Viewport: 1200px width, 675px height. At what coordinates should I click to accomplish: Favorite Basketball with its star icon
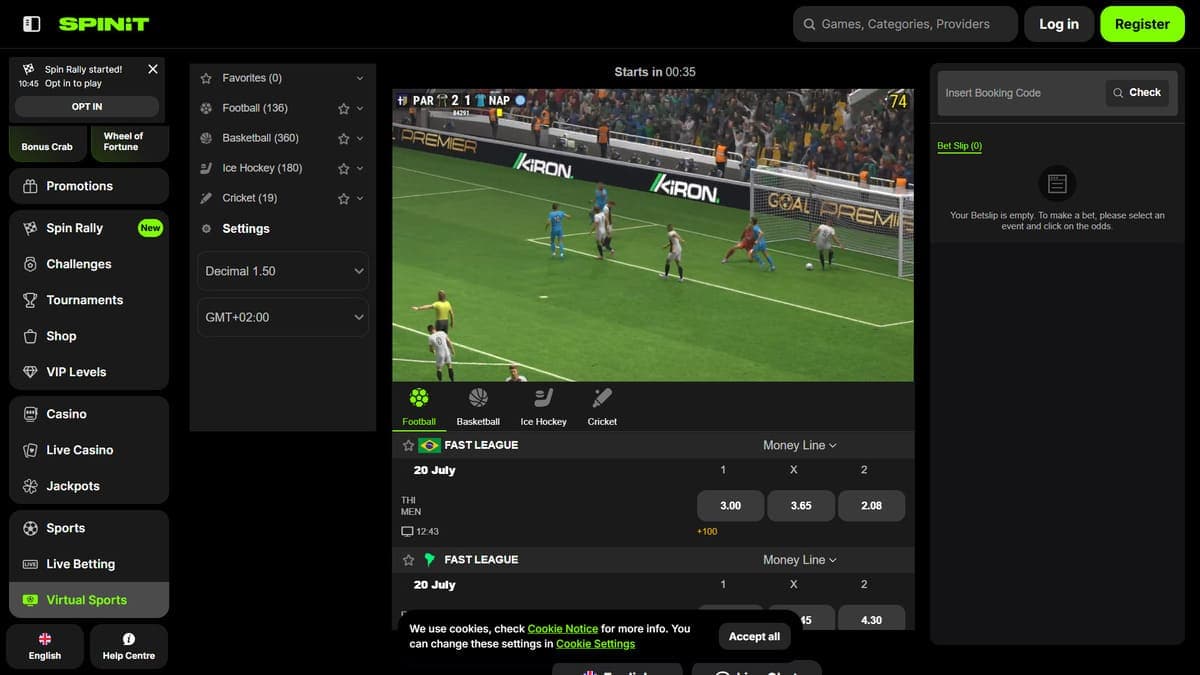pyautogui.click(x=343, y=138)
